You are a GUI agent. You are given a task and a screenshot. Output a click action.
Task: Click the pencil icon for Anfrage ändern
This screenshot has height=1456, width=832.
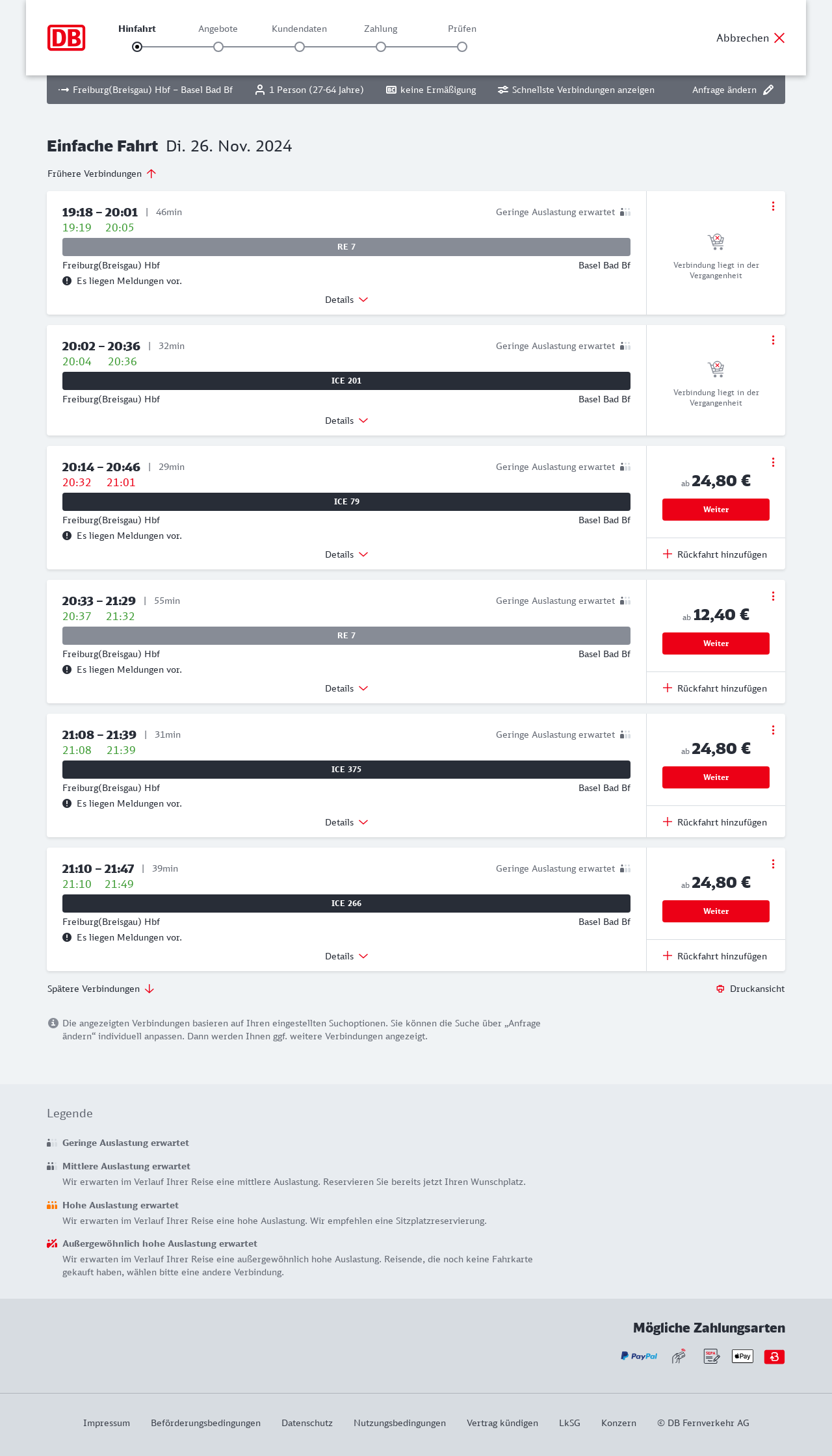point(768,90)
